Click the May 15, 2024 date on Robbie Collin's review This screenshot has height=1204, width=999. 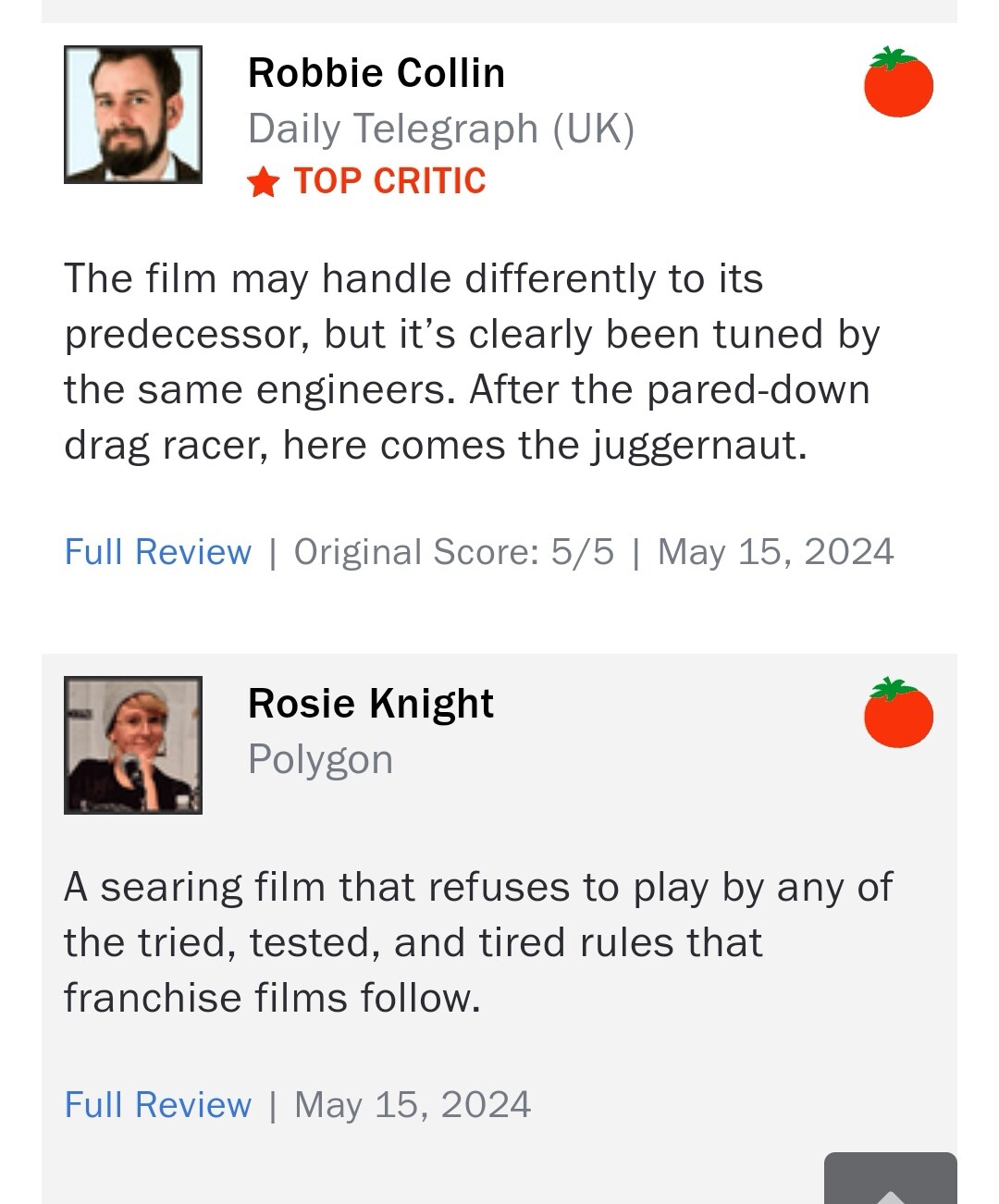tap(775, 552)
